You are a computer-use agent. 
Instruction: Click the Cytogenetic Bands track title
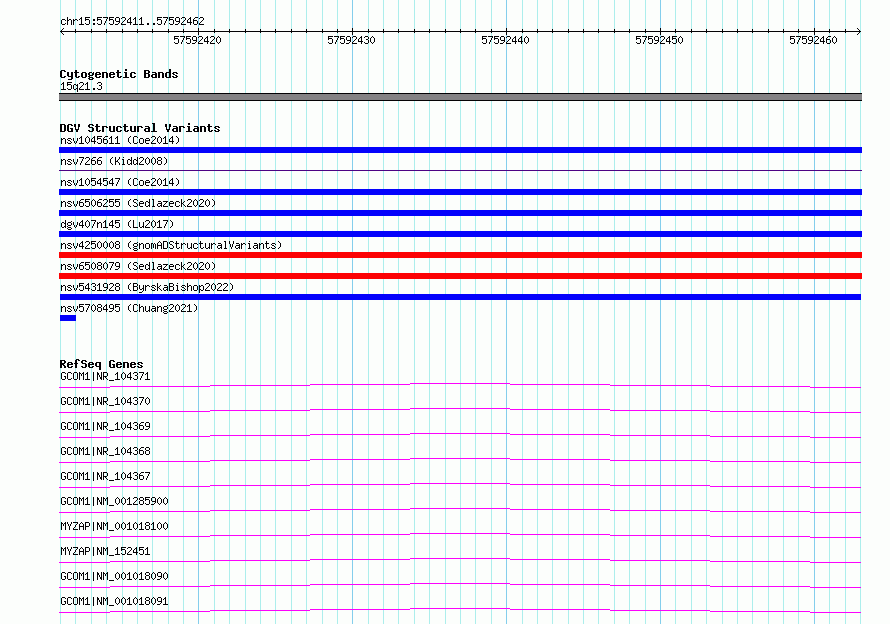pos(119,74)
